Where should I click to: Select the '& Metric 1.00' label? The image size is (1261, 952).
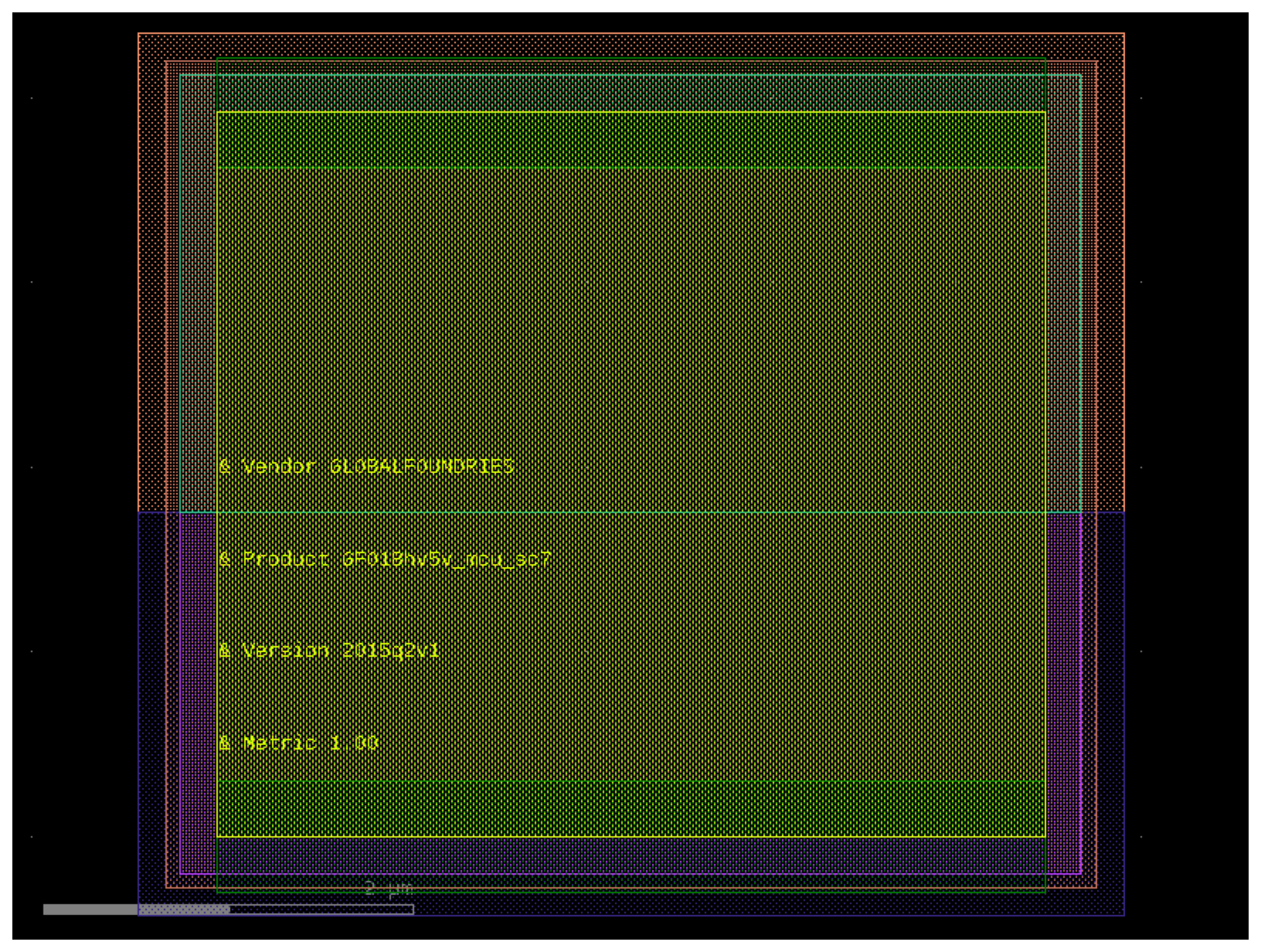pos(299,743)
